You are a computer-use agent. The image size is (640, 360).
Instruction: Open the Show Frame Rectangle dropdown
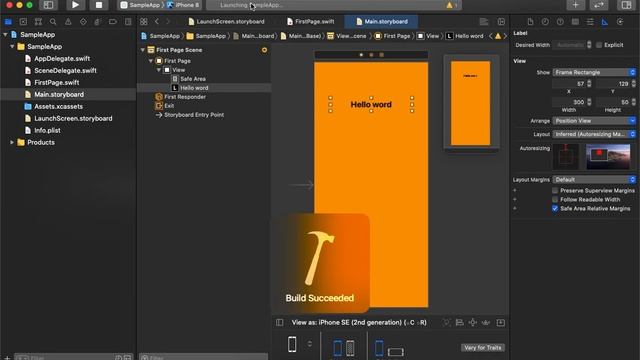pyautogui.click(x=594, y=72)
